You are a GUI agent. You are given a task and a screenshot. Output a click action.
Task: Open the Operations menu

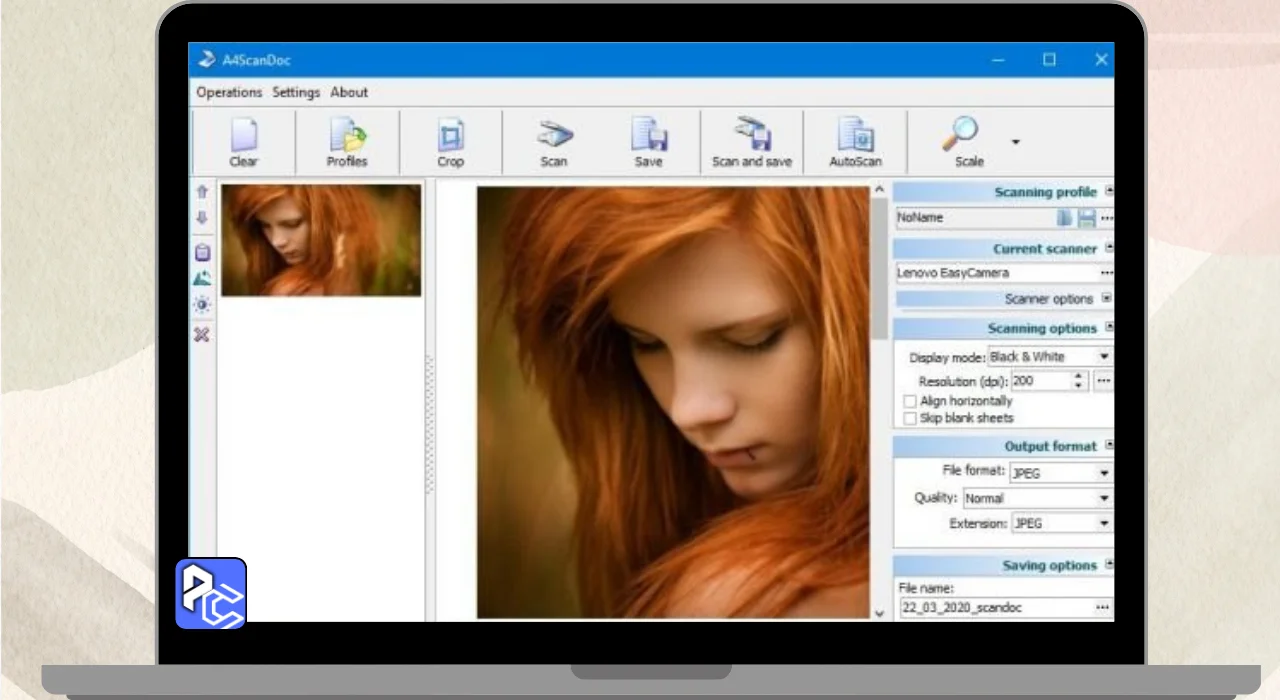point(229,92)
